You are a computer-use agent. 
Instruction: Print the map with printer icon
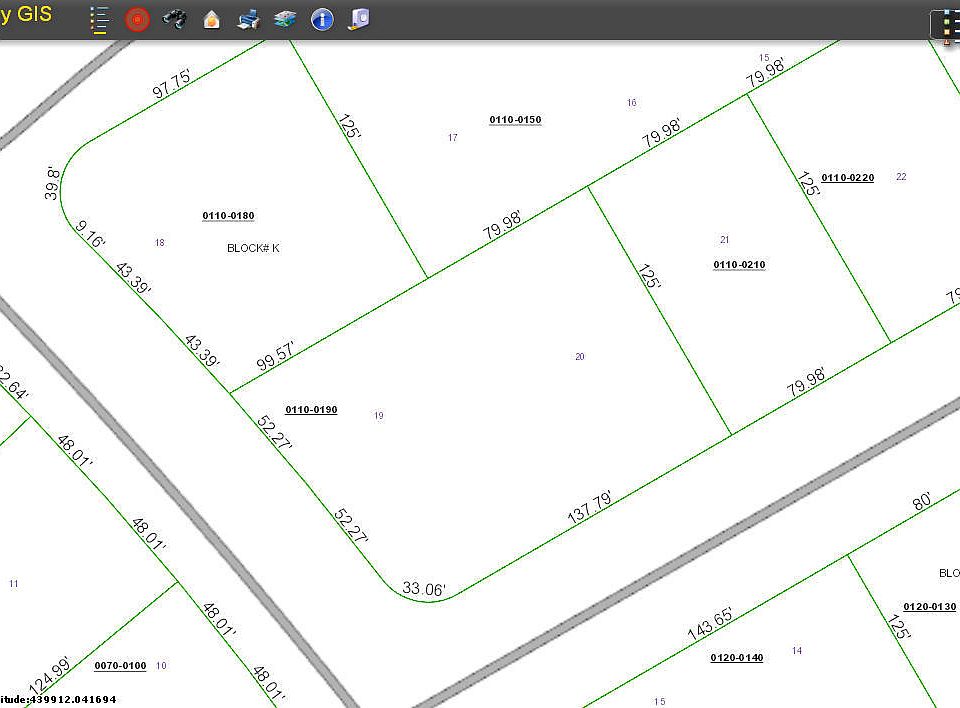click(249, 20)
